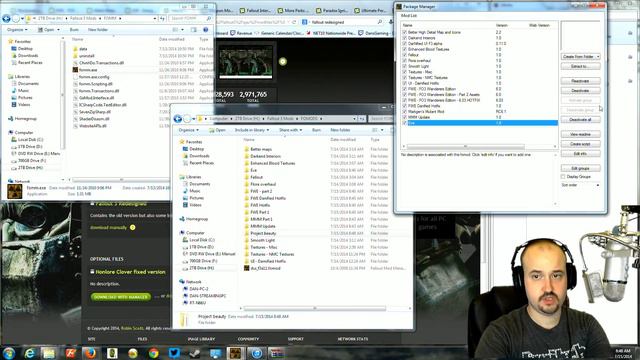Open Music library in the FOMODS navigation pane

(x=195, y=191)
